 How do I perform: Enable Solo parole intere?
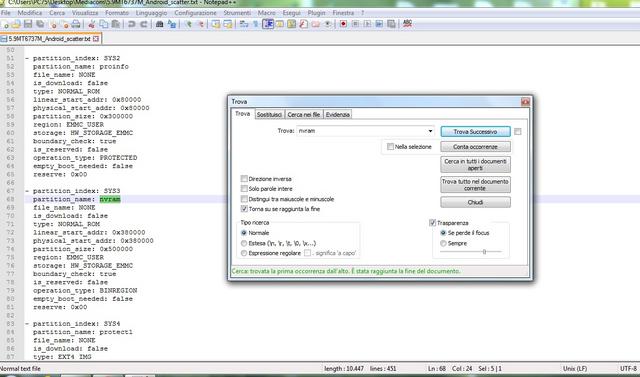[244, 189]
